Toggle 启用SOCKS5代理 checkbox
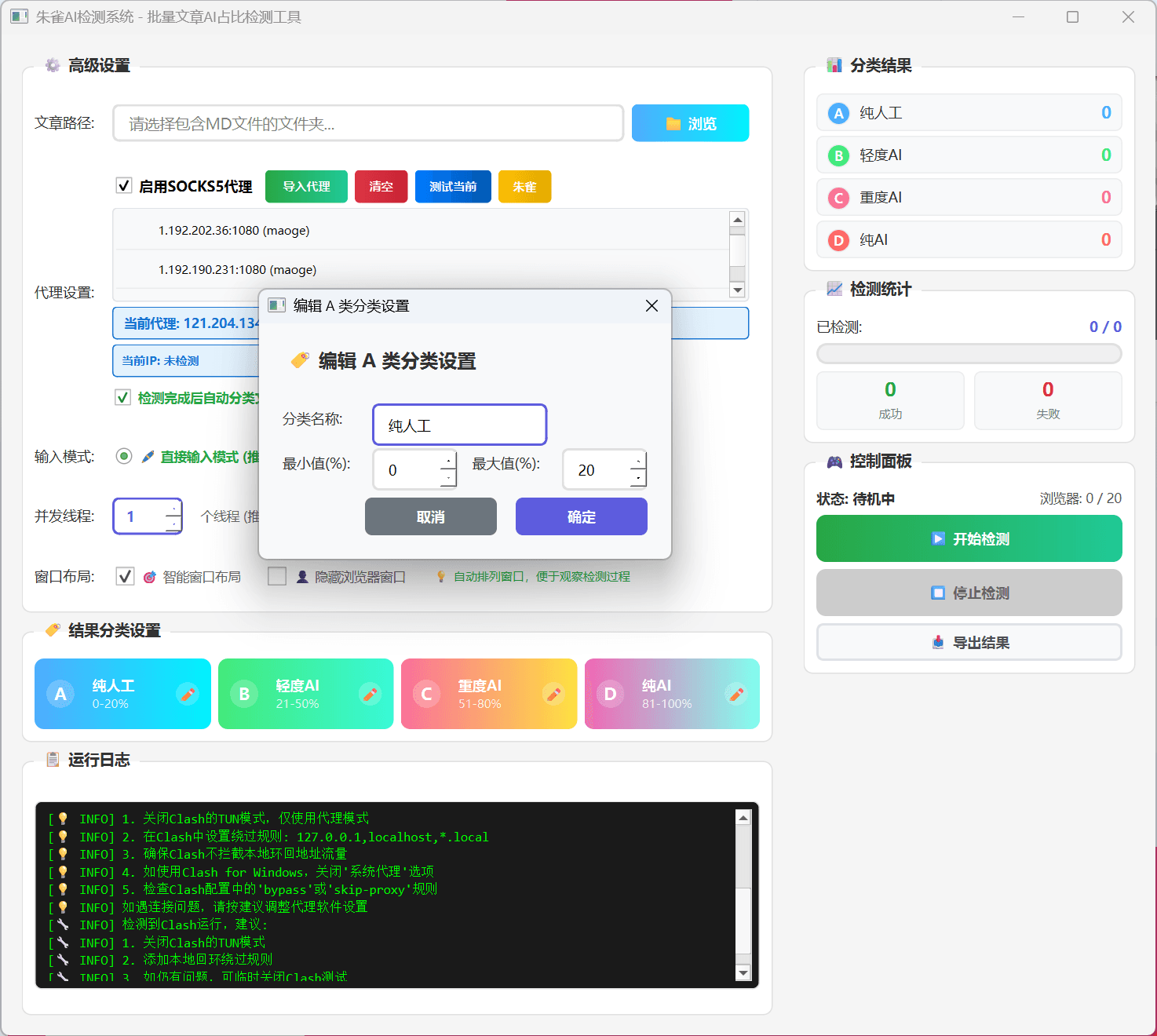Screen dimensions: 1157x1036 (124, 186)
